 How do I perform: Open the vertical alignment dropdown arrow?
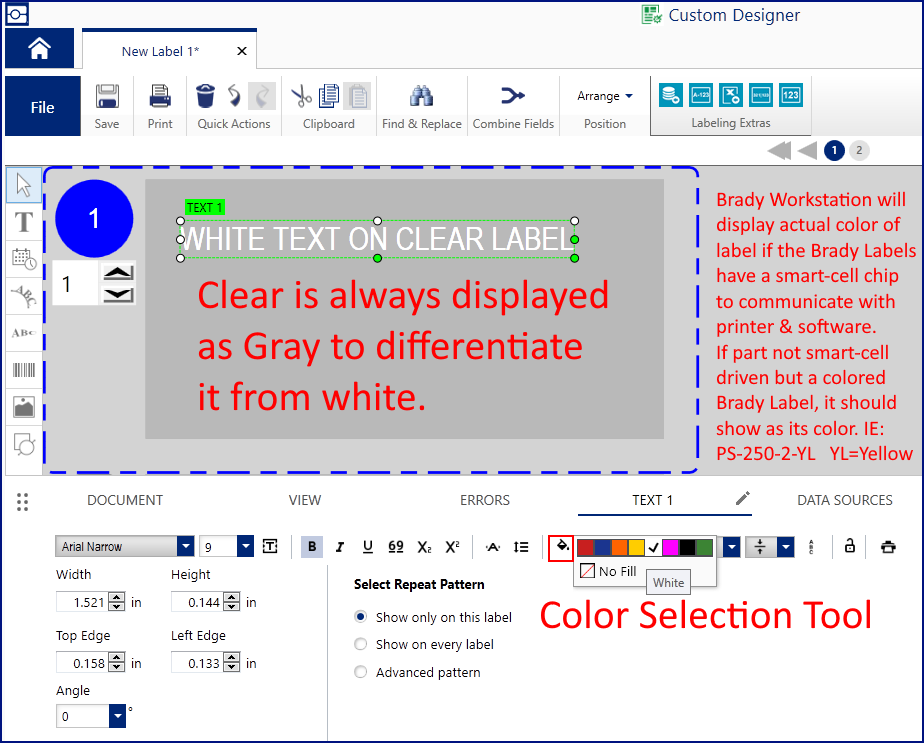click(x=786, y=547)
